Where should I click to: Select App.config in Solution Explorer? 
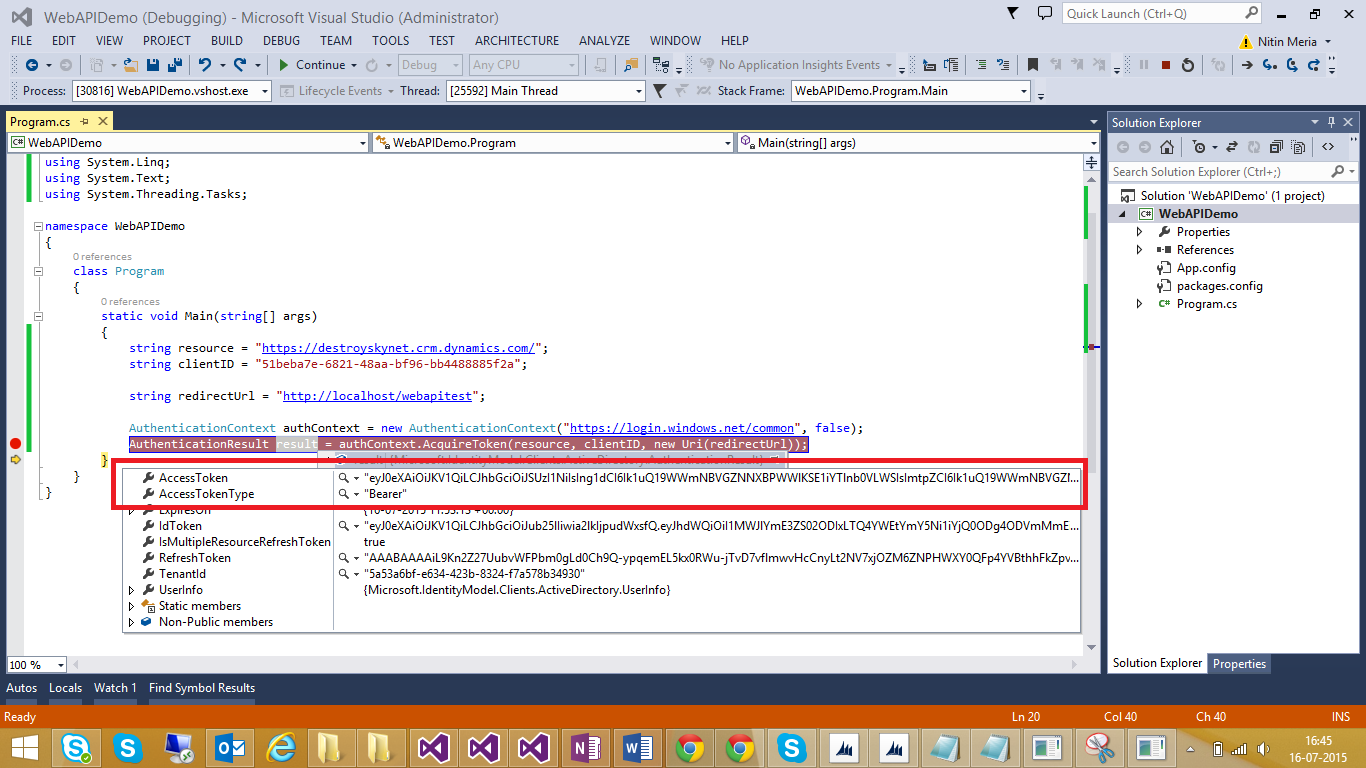click(x=1205, y=268)
